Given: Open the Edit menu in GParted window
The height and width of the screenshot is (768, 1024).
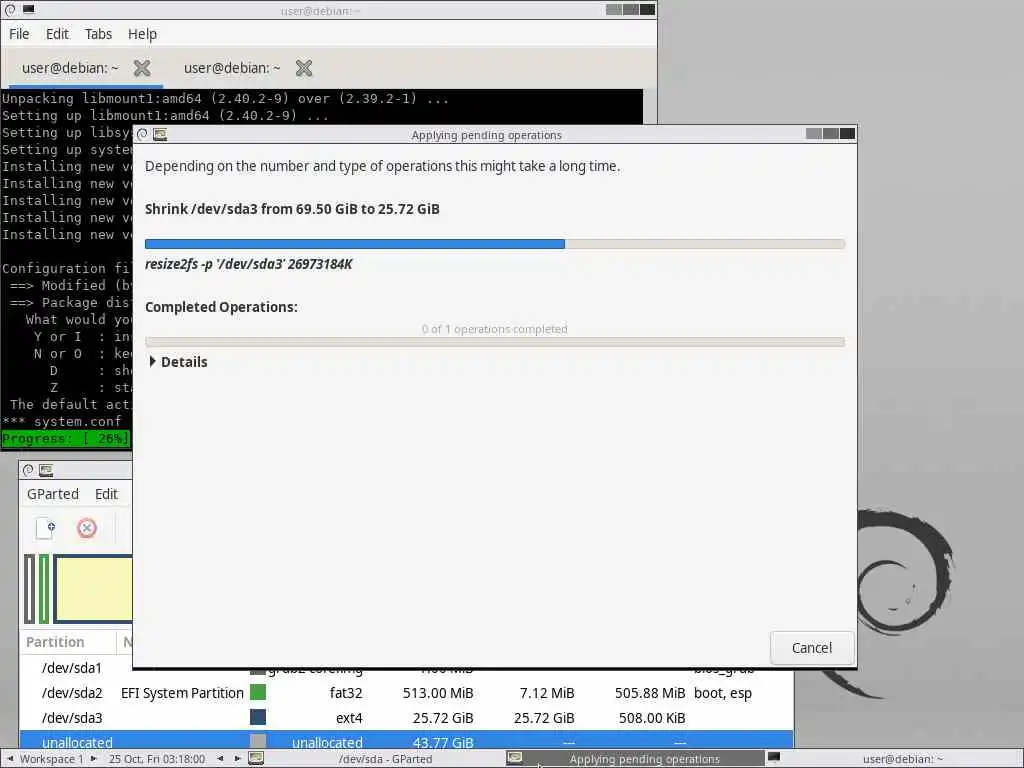Looking at the screenshot, I should pos(106,494).
